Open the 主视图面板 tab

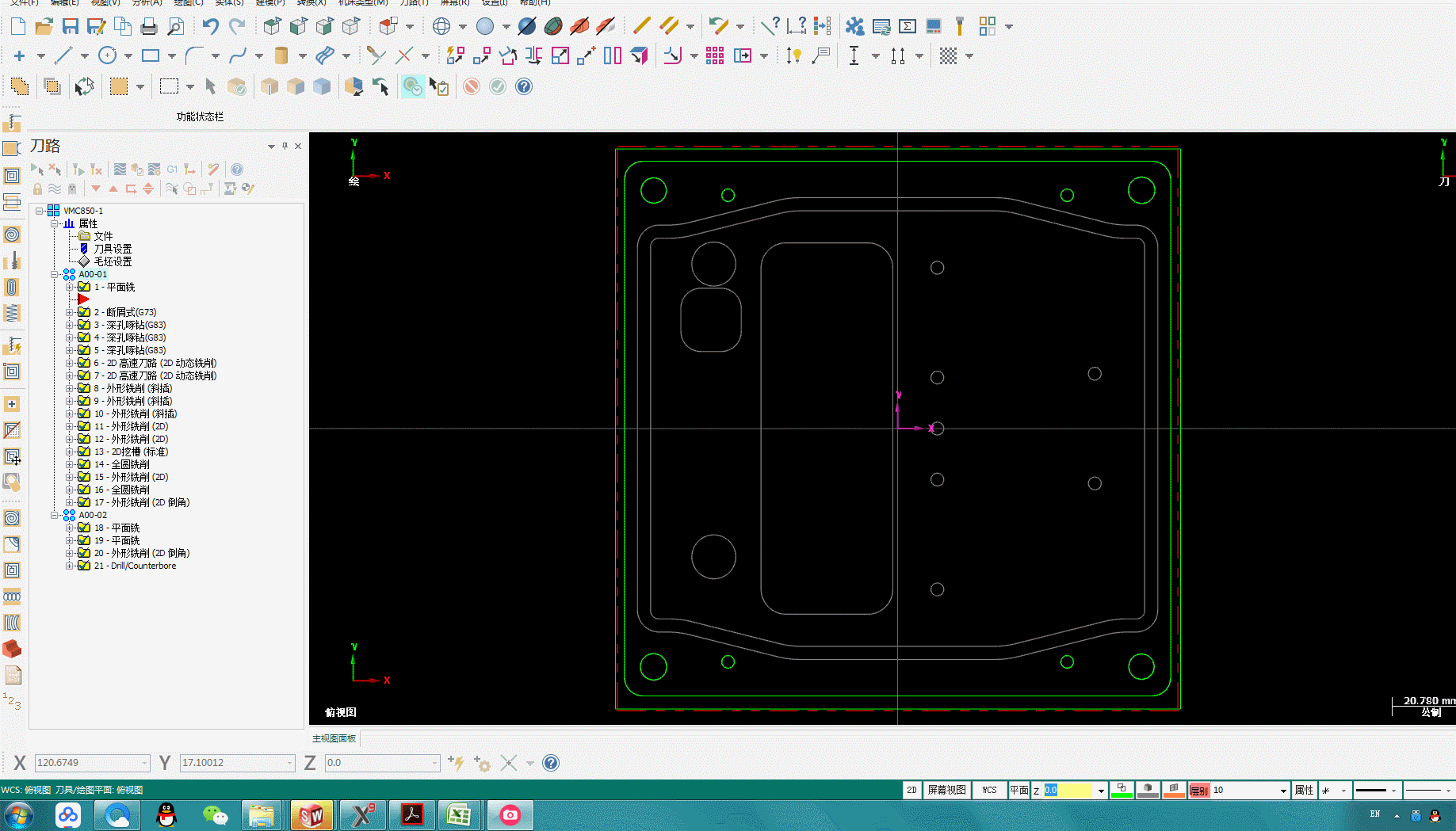point(334,738)
